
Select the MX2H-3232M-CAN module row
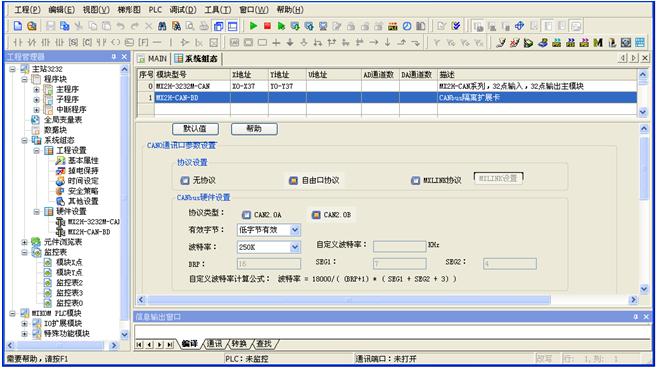(x=387, y=86)
